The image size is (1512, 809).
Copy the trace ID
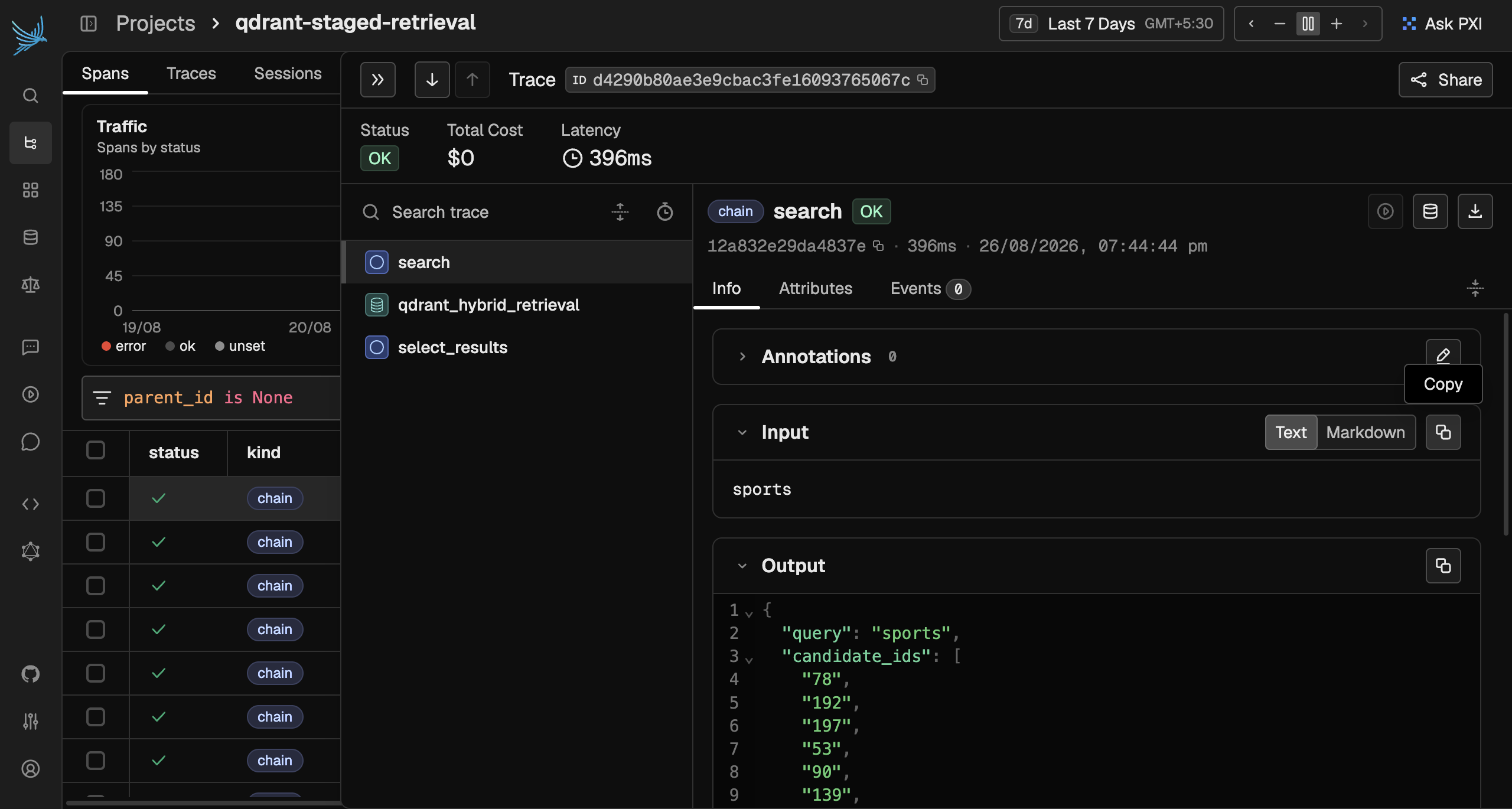click(x=923, y=80)
